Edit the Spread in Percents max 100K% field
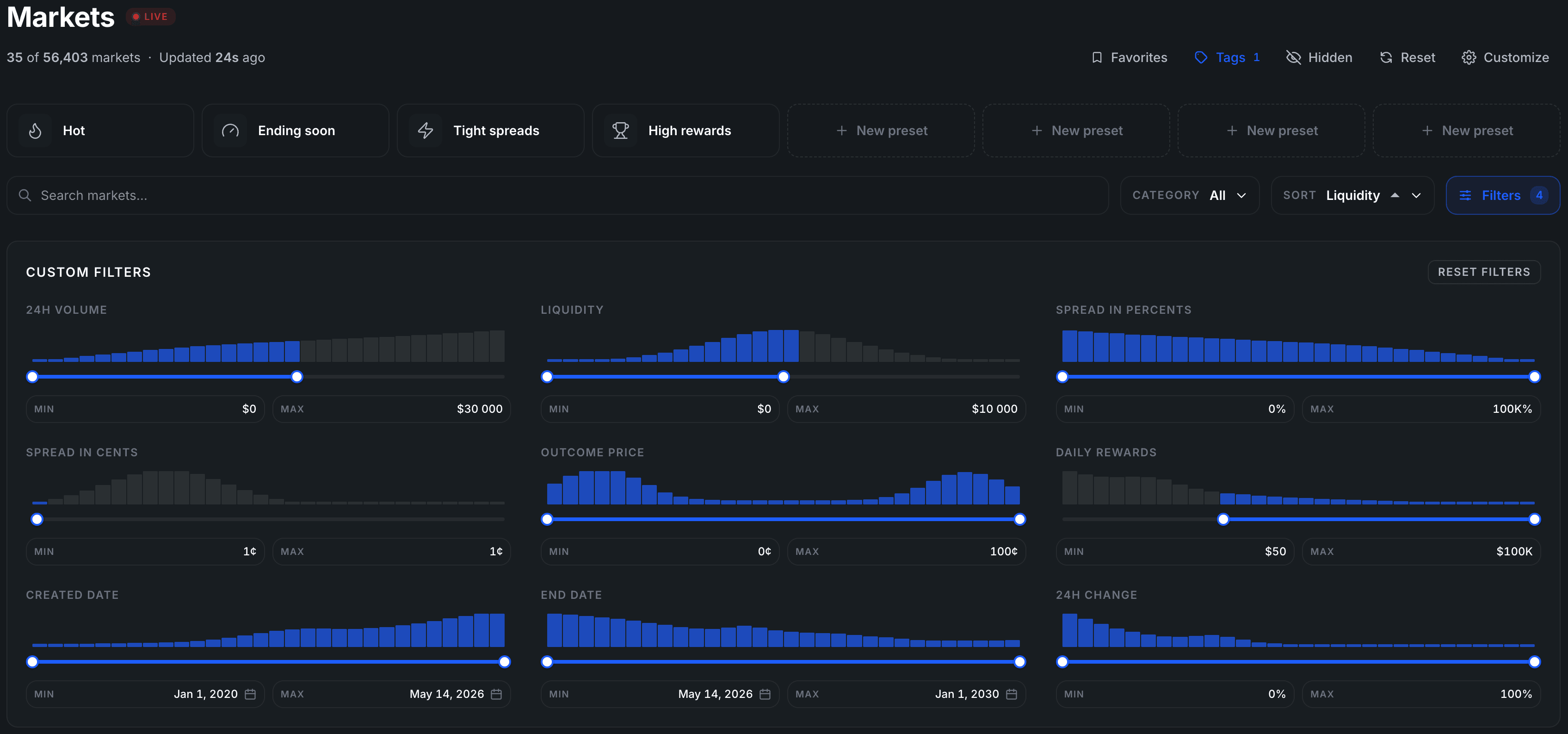 point(1421,409)
